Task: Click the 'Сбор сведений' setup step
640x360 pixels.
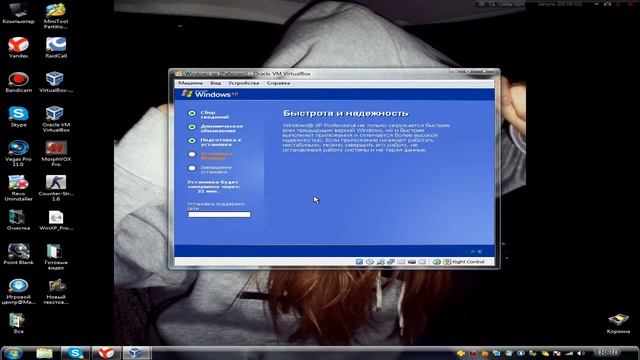Action: click(214, 115)
